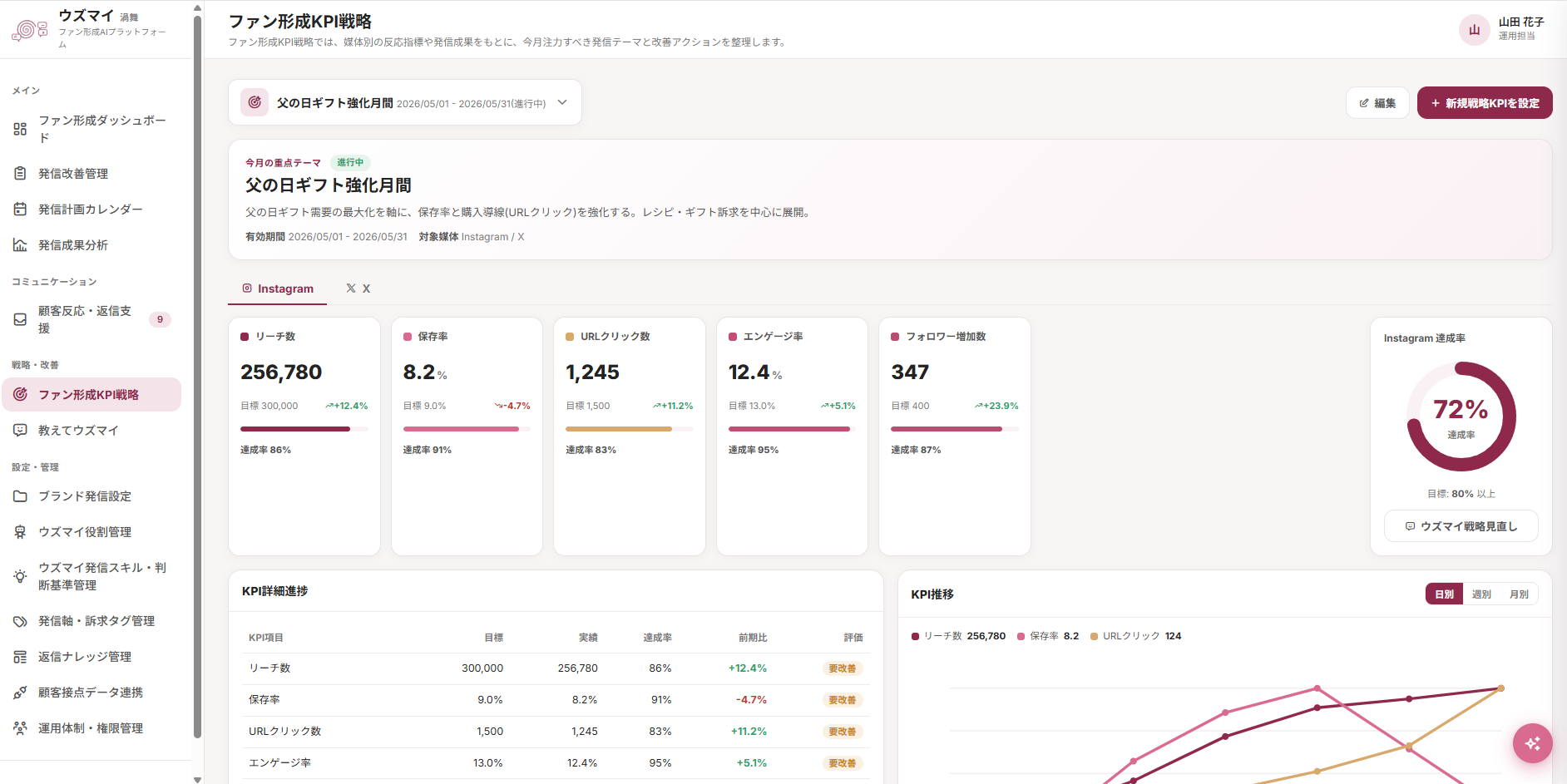
Task: Click 要改善 badge in 保存率 row
Action: click(x=843, y=700)
